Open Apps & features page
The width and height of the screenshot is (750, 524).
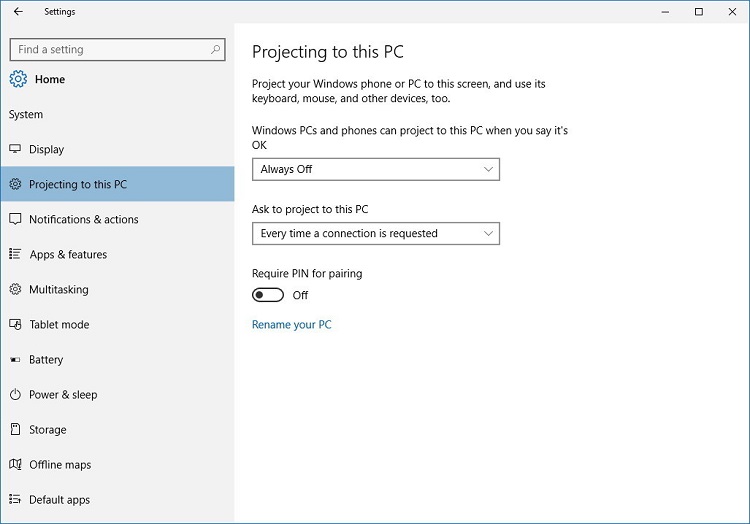(x=118, y=254)
